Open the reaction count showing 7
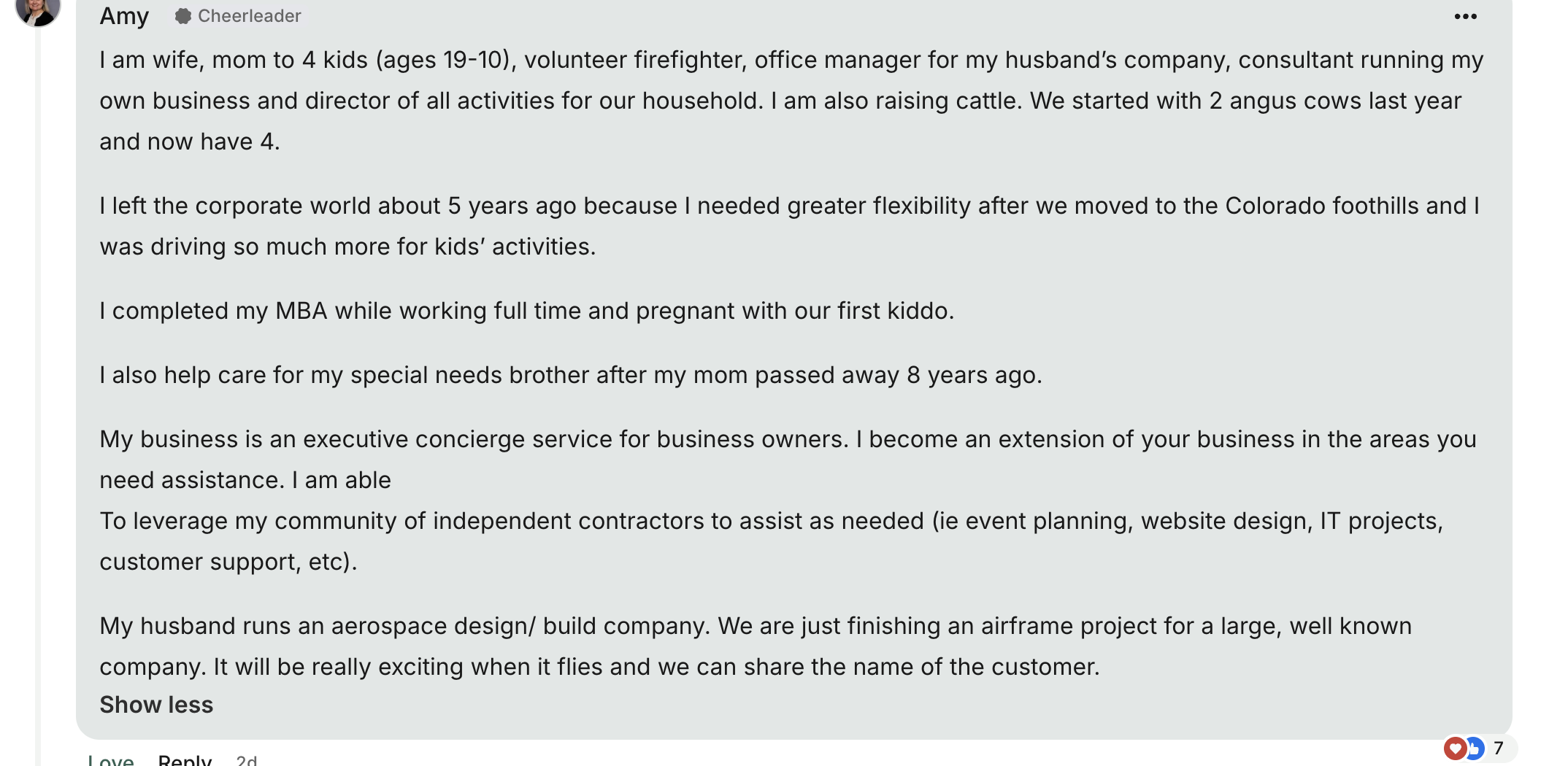The height and width of the screenshot is (766, 1568). point(1498,748)
